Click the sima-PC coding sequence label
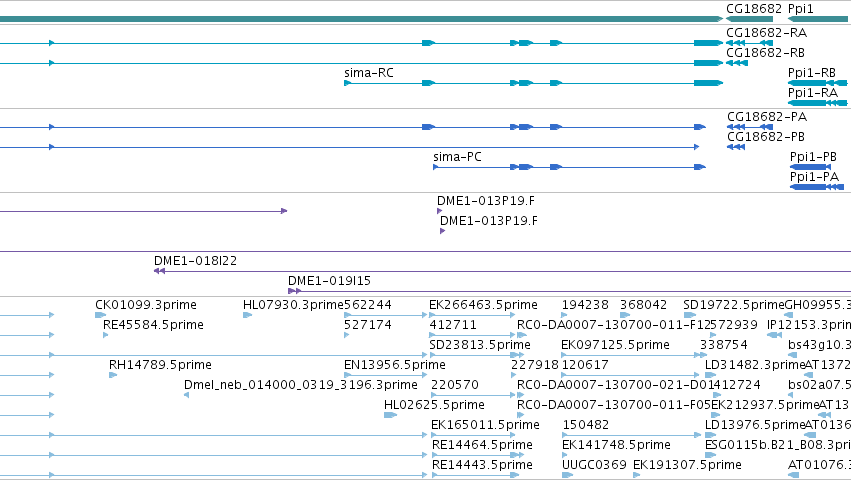 pyautogui.click(x=457, y=157)
